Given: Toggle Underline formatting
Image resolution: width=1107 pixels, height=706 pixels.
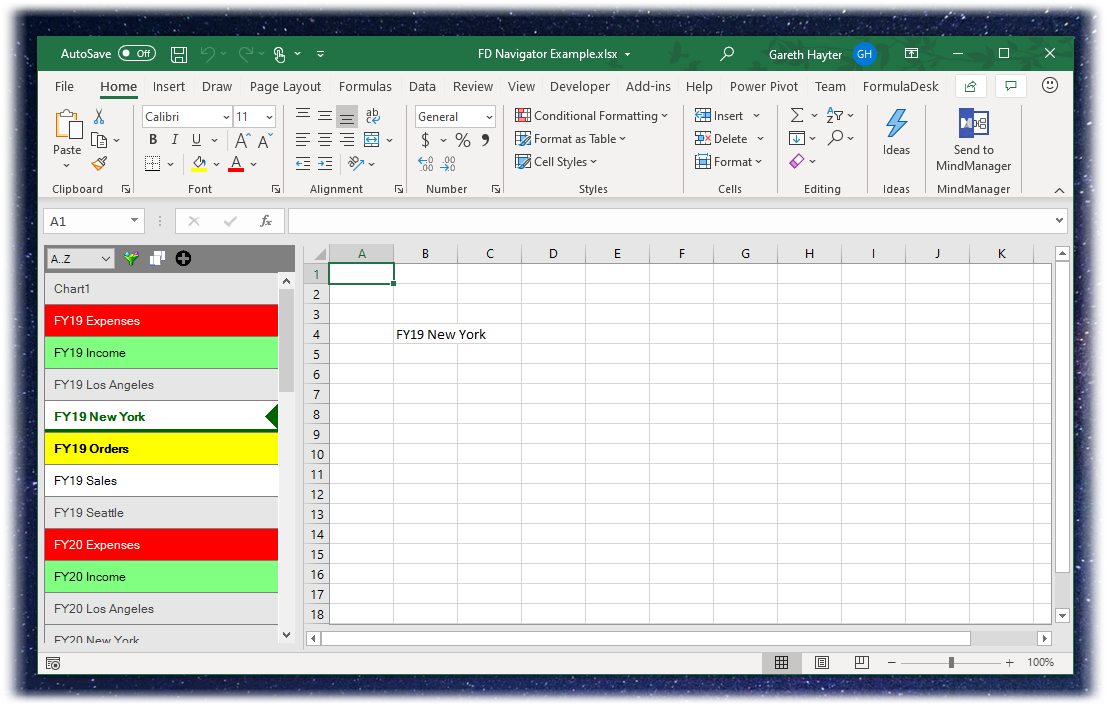Looking at the screenshot, I should coord(196,140).
